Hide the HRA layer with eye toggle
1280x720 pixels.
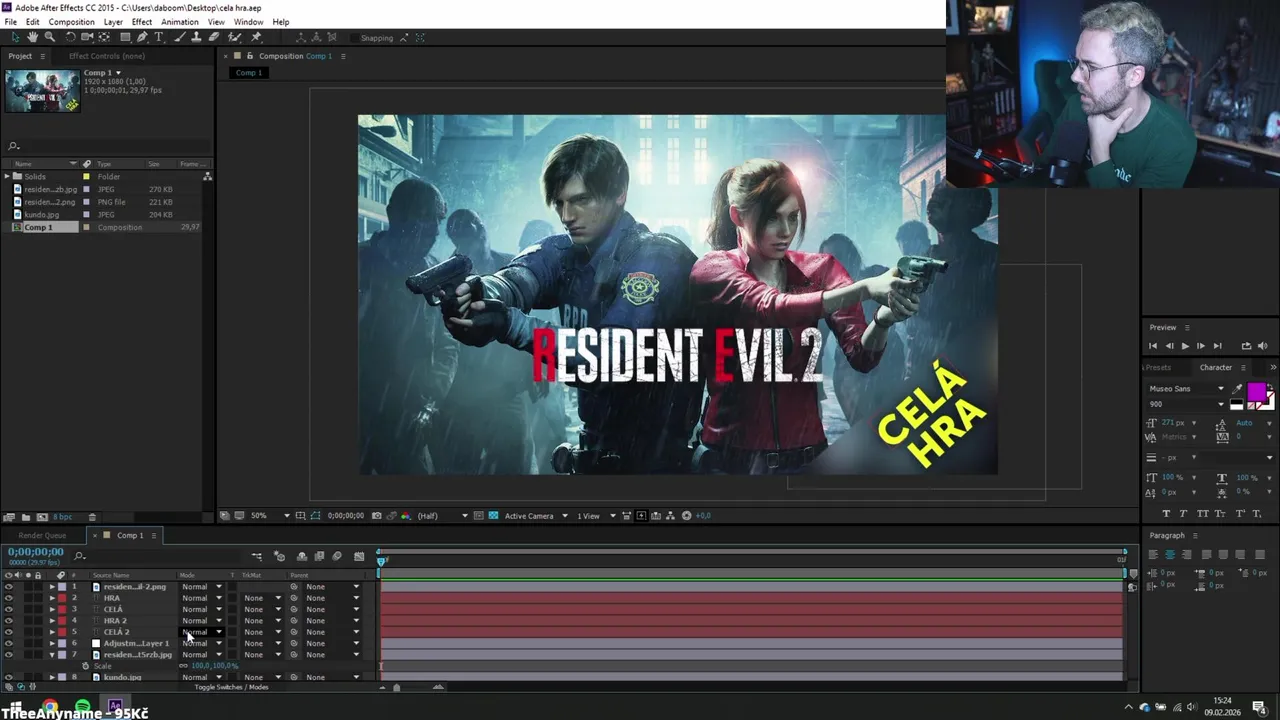(x=9, y=598)
